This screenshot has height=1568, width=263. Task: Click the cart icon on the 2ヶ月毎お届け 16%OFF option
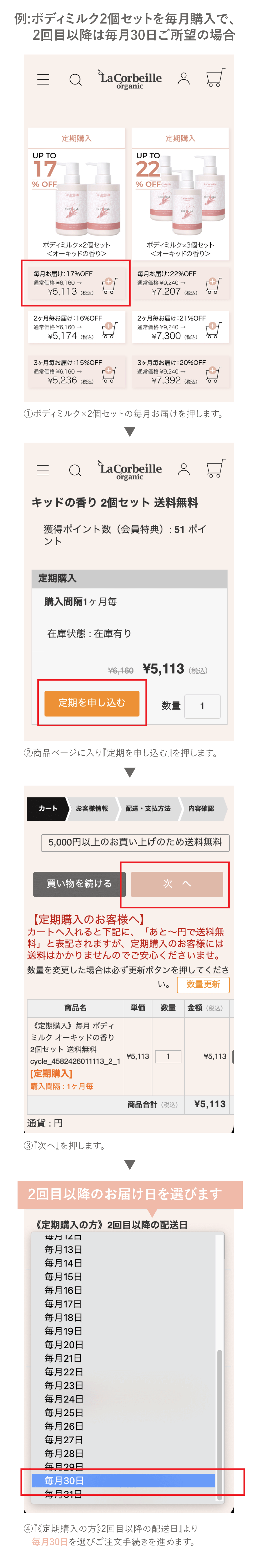tap(108, 330)
